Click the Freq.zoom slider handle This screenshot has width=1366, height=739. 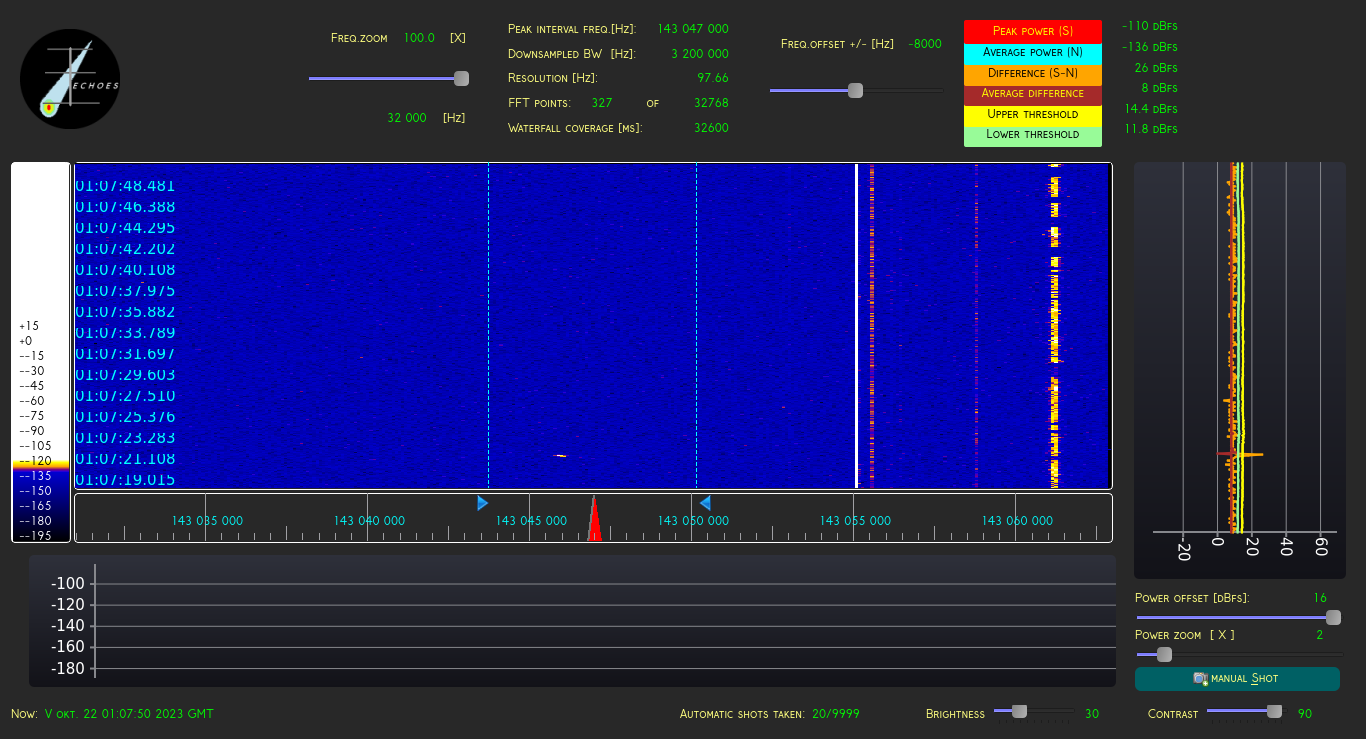click(x=461, y=78)
